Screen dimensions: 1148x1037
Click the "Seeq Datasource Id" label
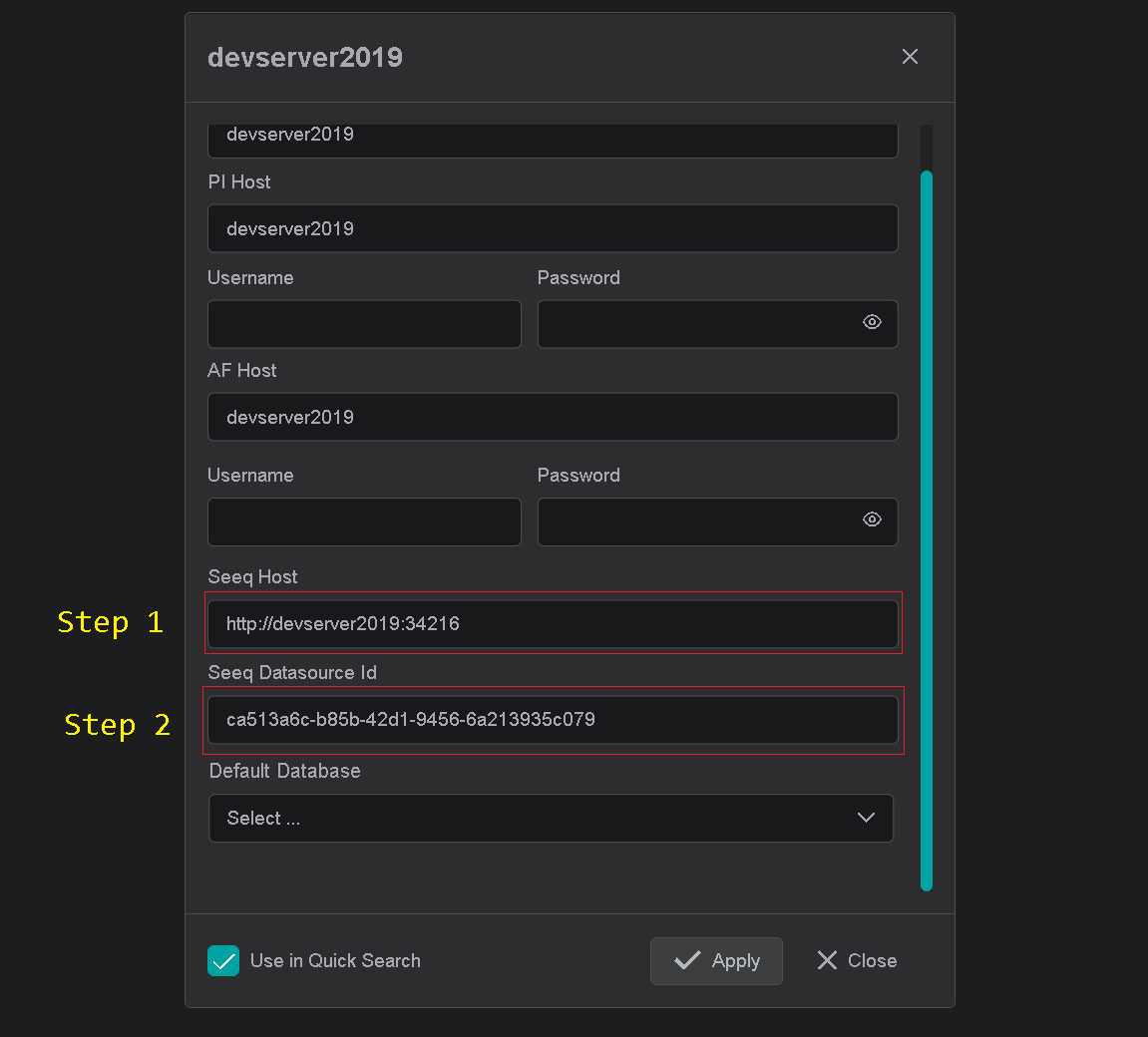pos(292,672)
